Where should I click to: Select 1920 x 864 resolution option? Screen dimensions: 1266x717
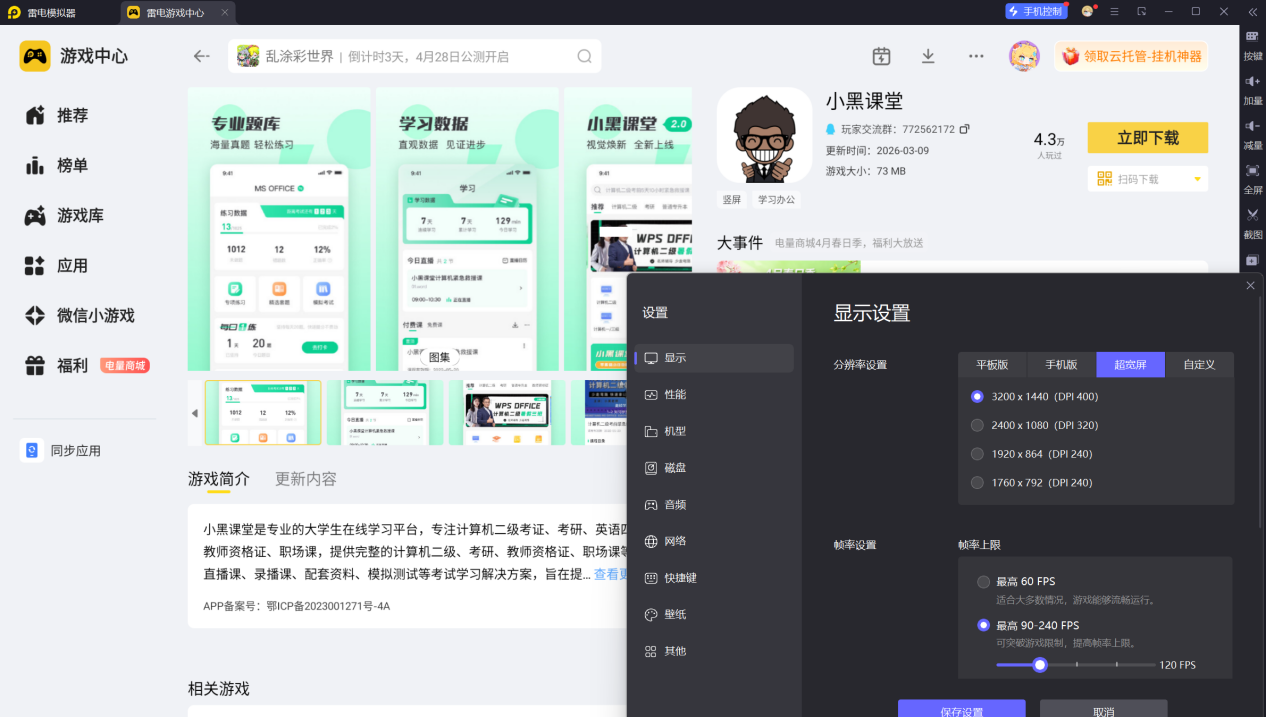point(977,454)
